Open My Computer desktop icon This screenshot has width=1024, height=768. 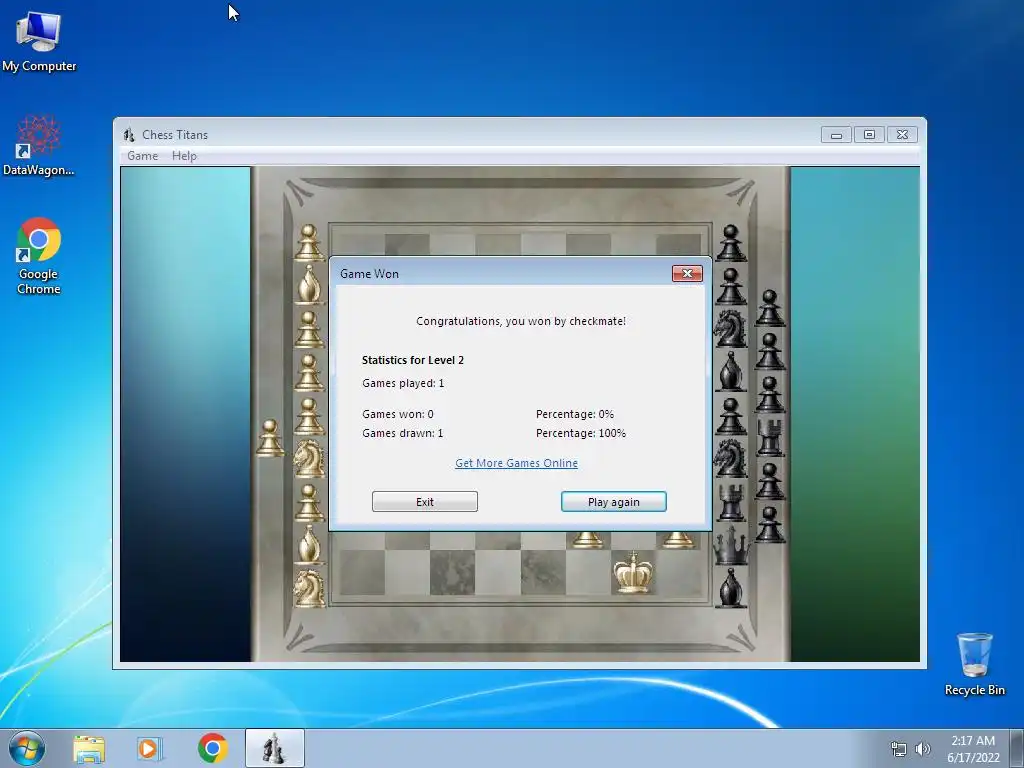click(39, 40)
